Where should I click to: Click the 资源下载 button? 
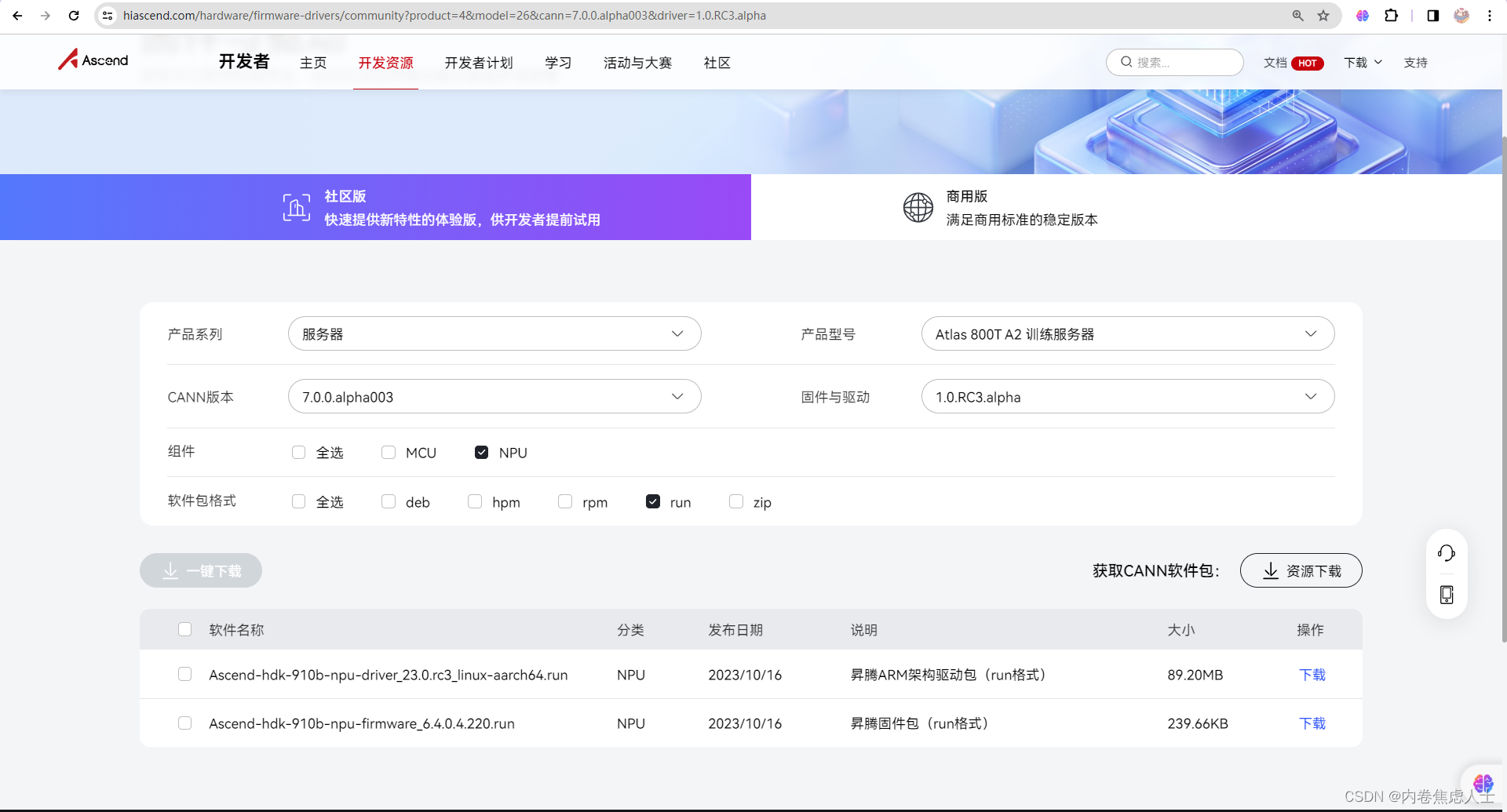[1301, 570]
